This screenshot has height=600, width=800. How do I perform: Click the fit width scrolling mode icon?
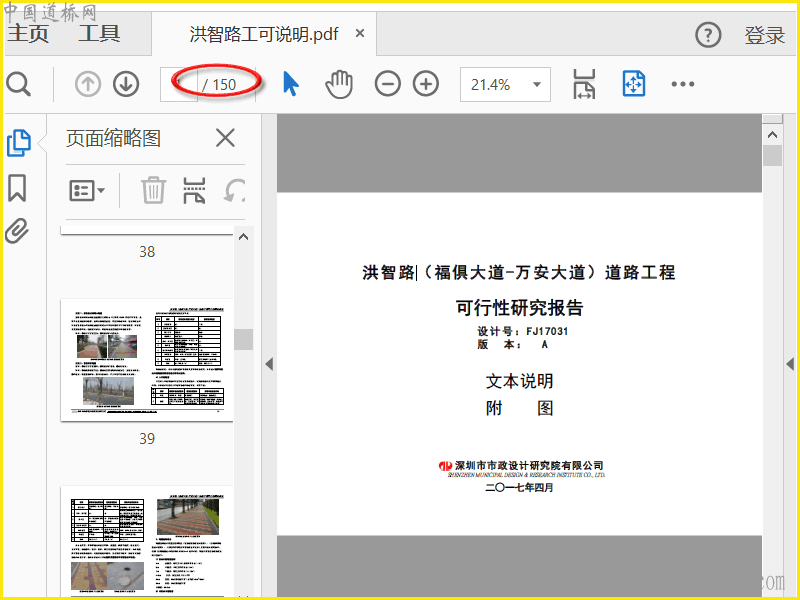[584, 84]
